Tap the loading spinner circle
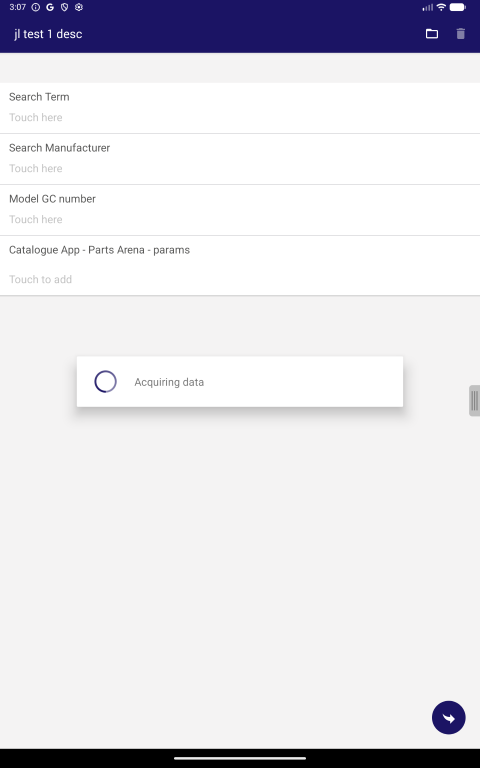The height and width of the screenshot is (768, 480). pyautogui.click(x=105, y=382)
